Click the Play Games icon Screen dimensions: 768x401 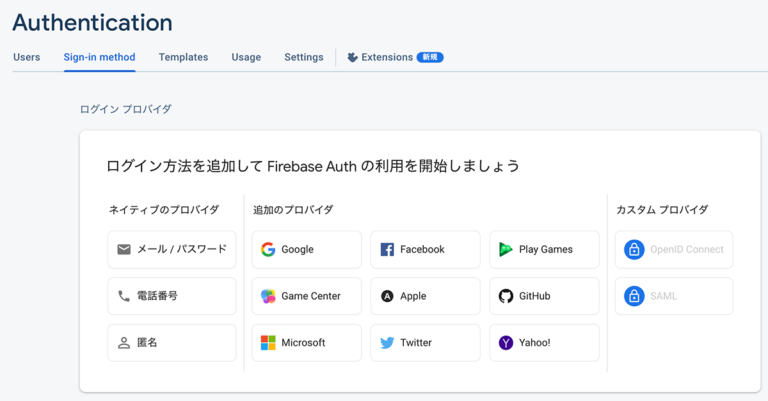tap(505, 249)
